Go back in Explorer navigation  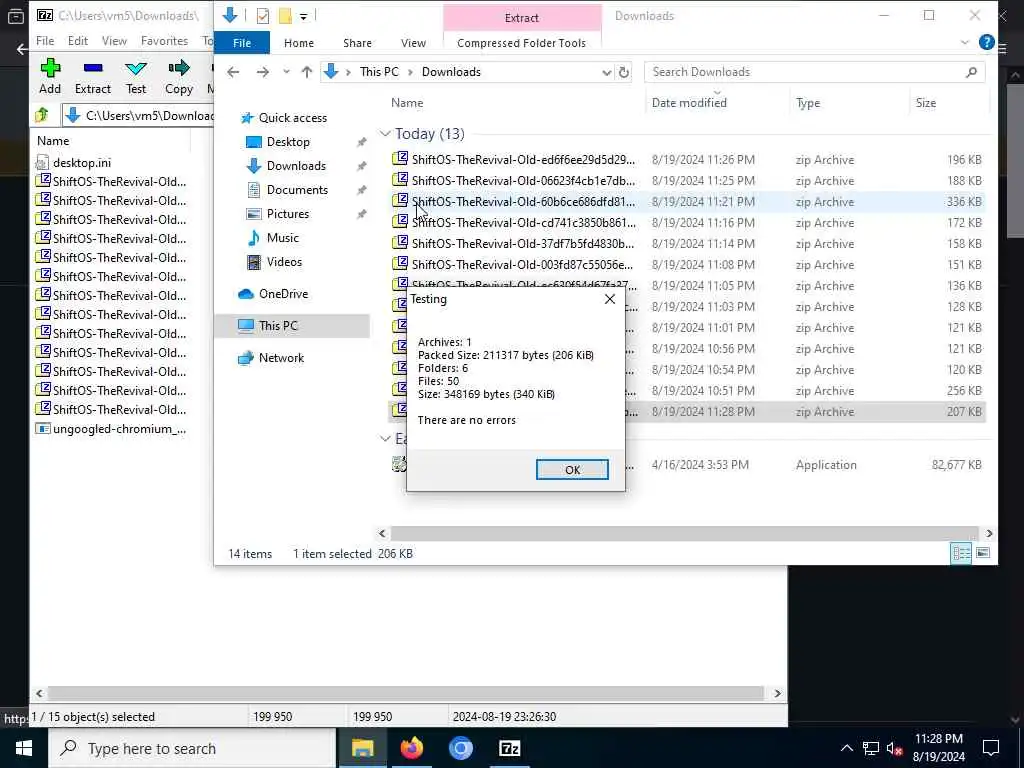pos(233,72)
